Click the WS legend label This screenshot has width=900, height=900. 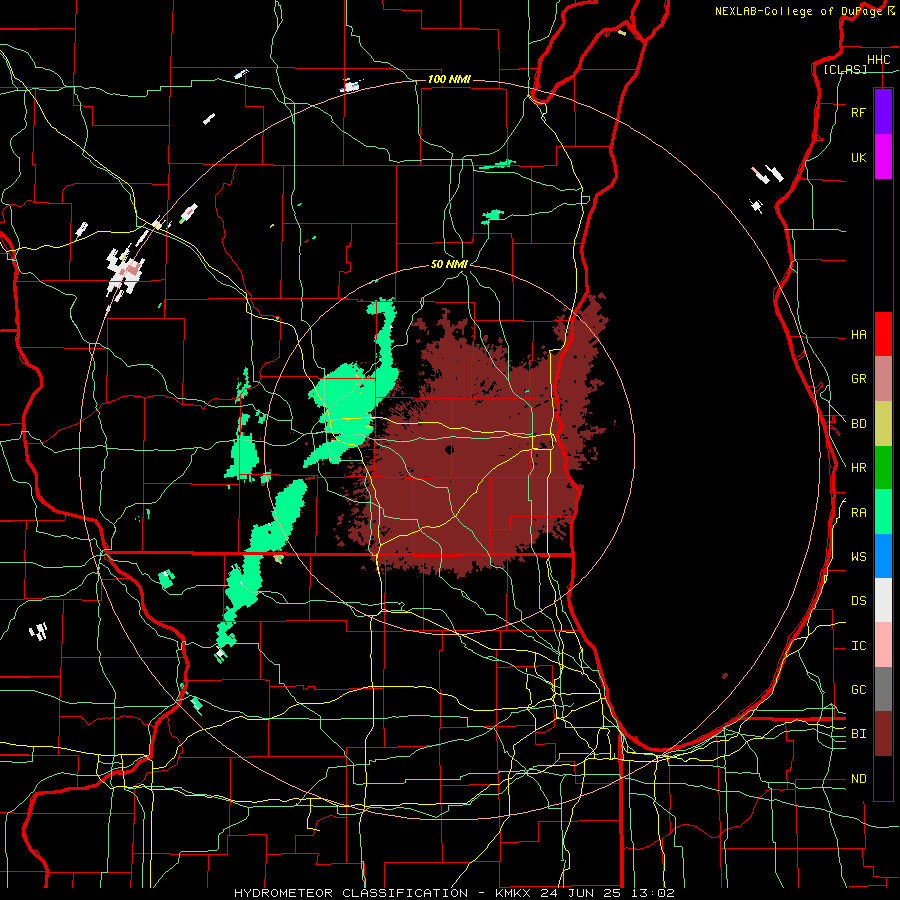tap(858, 557)
